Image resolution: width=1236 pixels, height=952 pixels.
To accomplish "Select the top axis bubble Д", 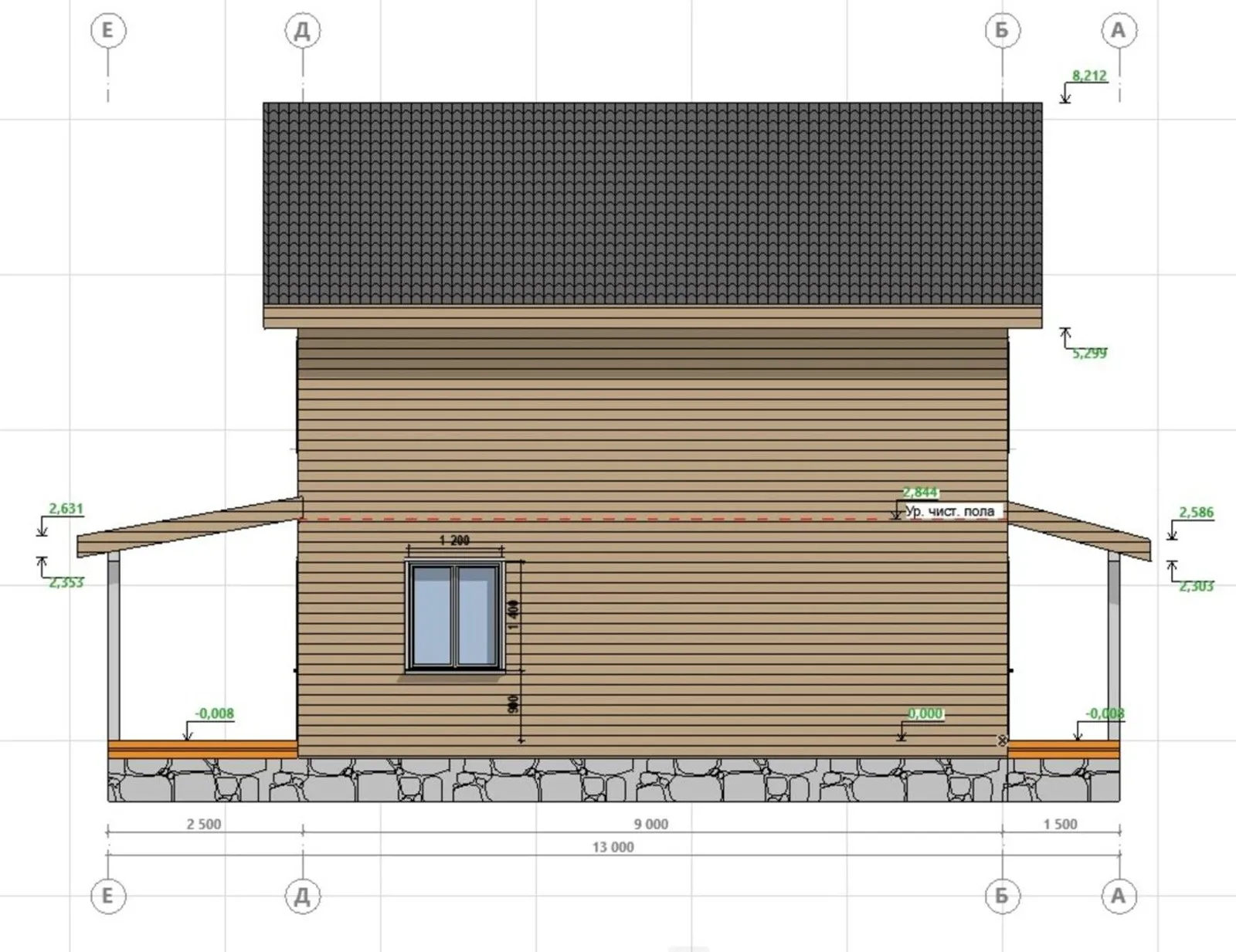I will [x=302, y=31].
